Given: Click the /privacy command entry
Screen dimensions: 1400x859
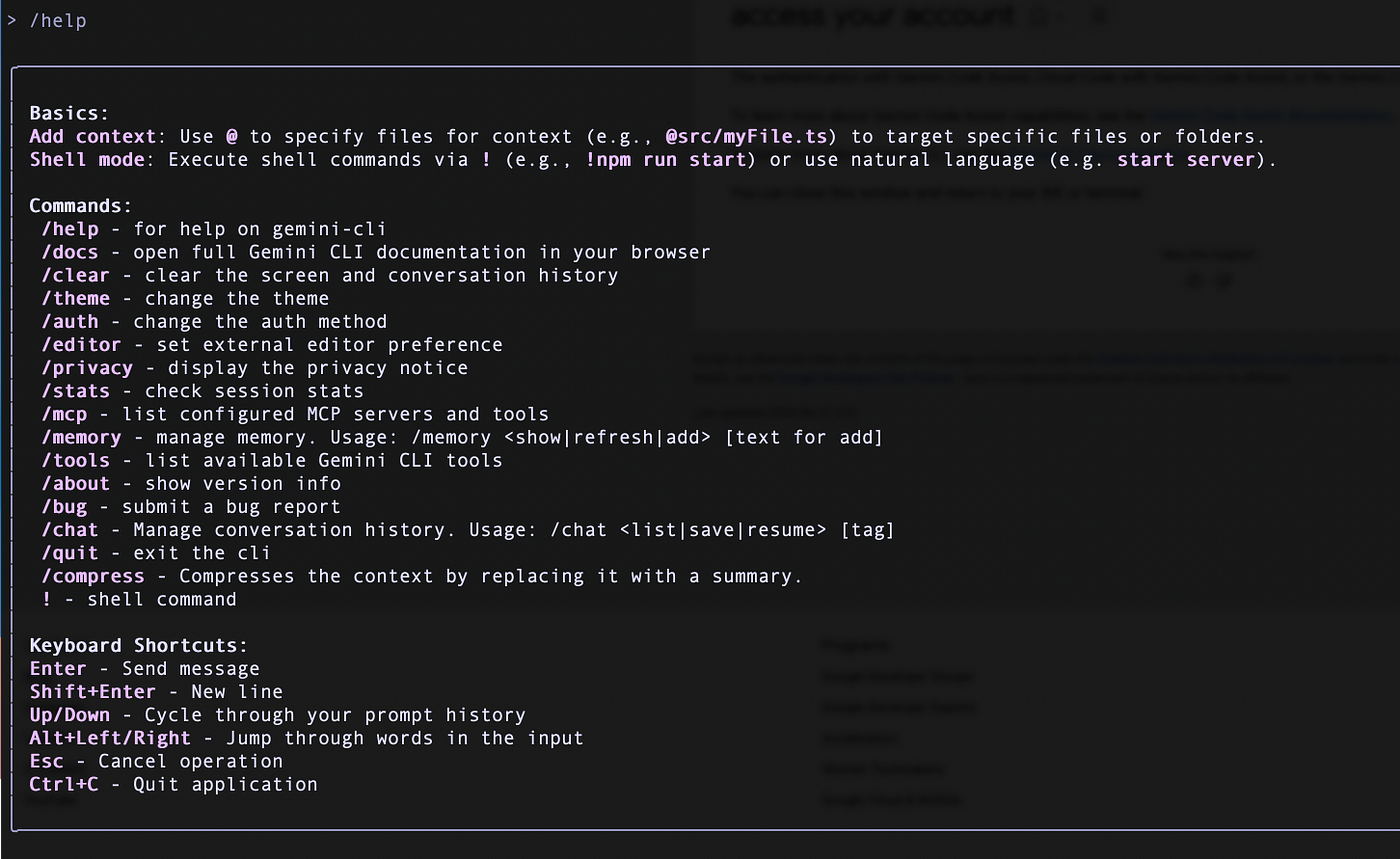Looking at the screenshot, I should (x=255, y=367).
